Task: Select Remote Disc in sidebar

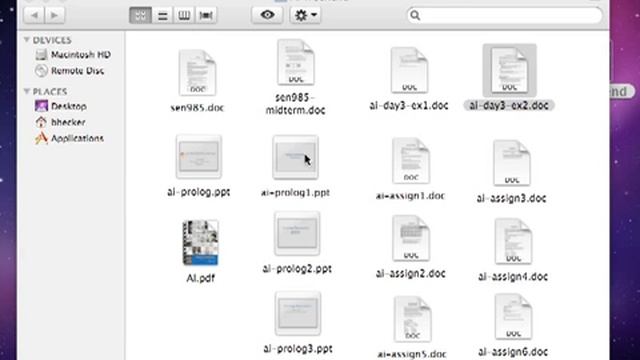Action: click(69, 71)
